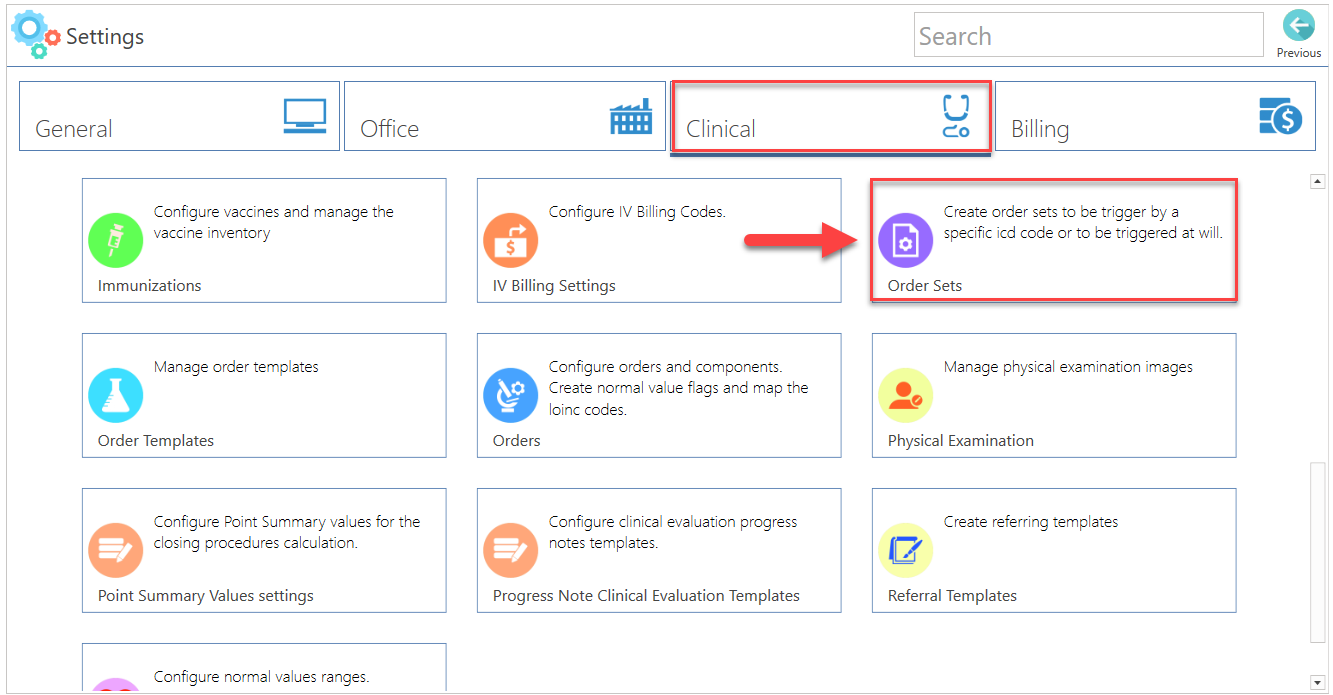Click 'Configure IV Billing Codes.' description
1333x695 pixels.
coord(637,212)
